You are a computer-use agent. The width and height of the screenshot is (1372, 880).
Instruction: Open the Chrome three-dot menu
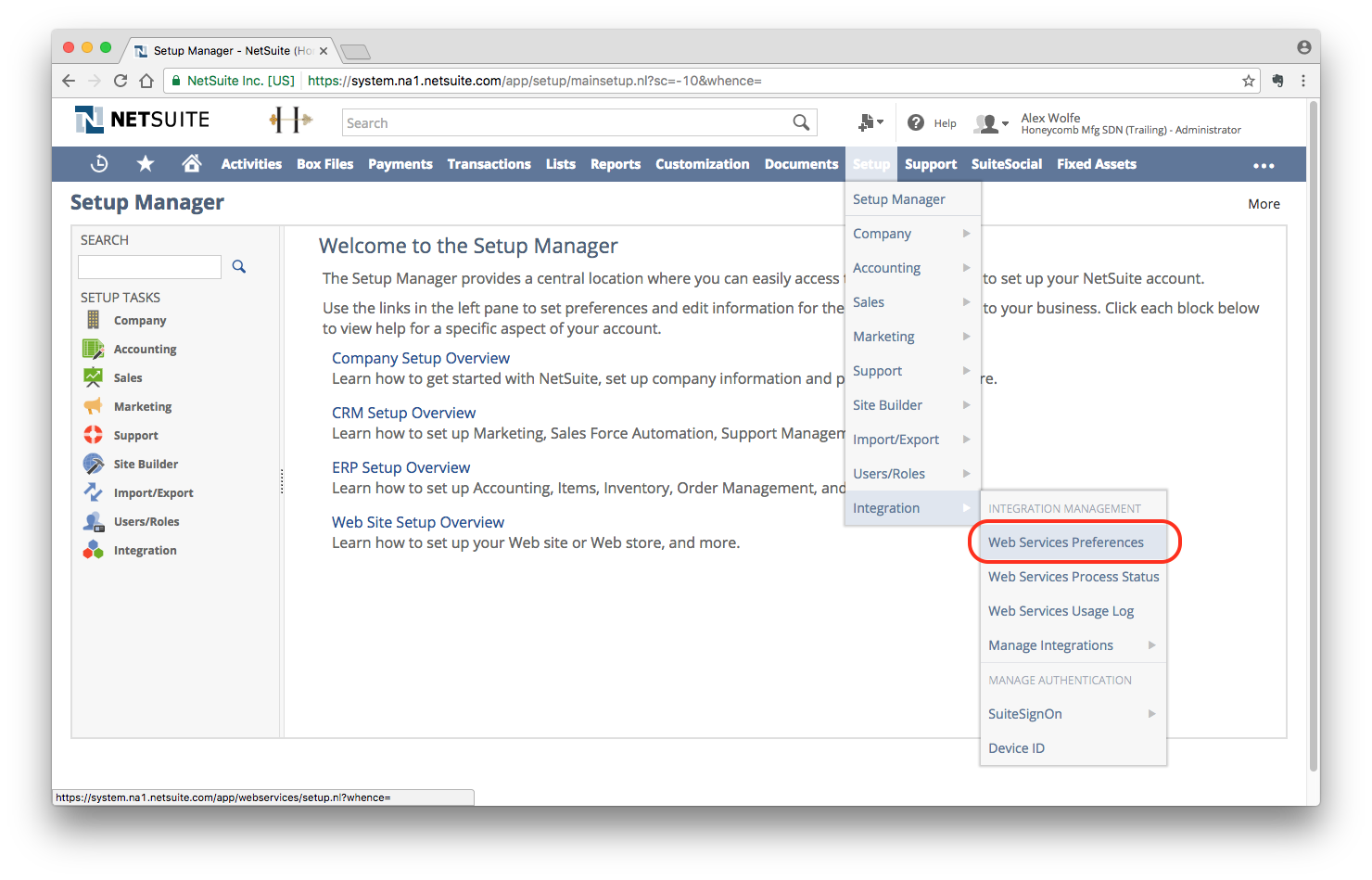[1303, 81]
